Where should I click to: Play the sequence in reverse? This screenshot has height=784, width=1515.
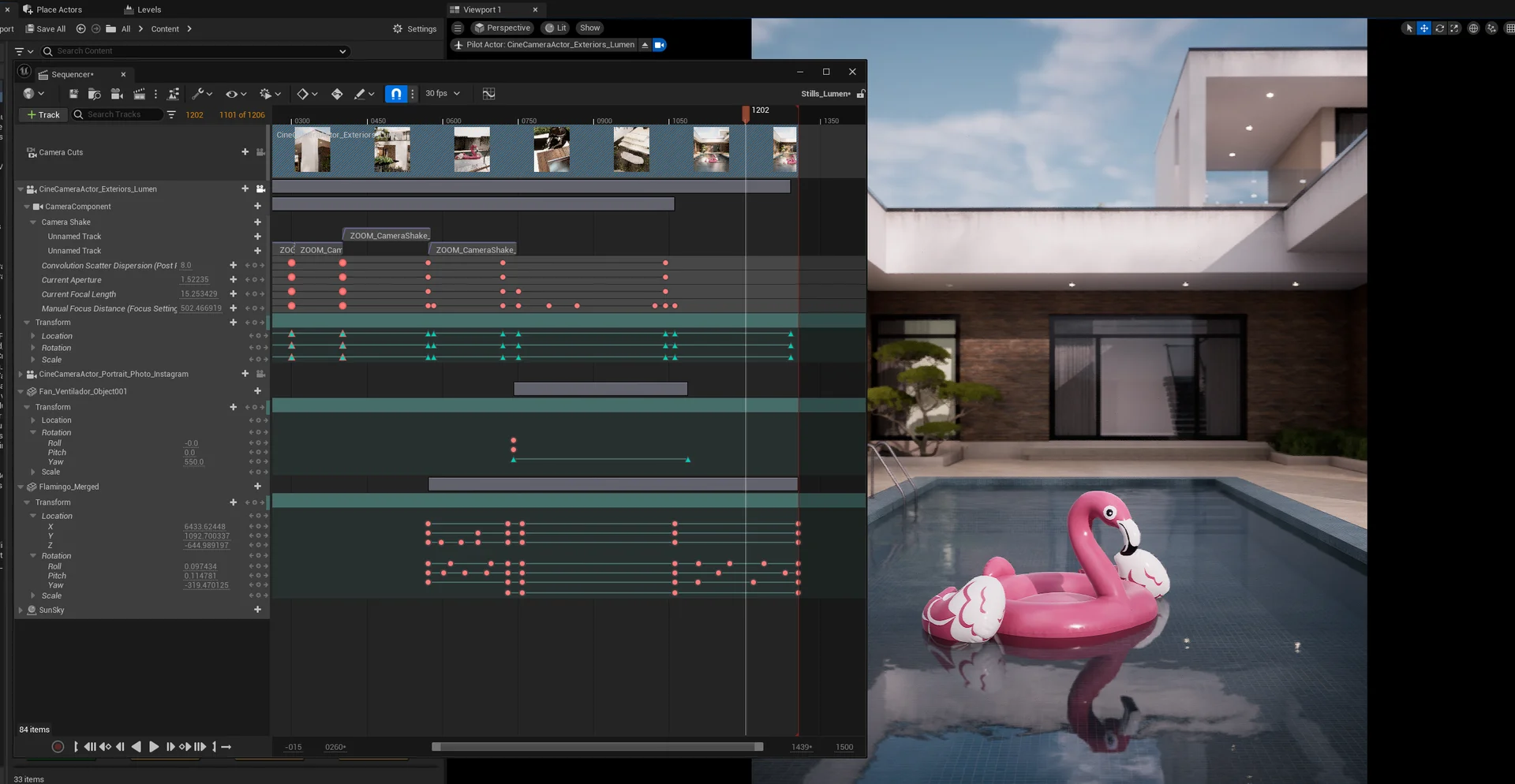137,747
